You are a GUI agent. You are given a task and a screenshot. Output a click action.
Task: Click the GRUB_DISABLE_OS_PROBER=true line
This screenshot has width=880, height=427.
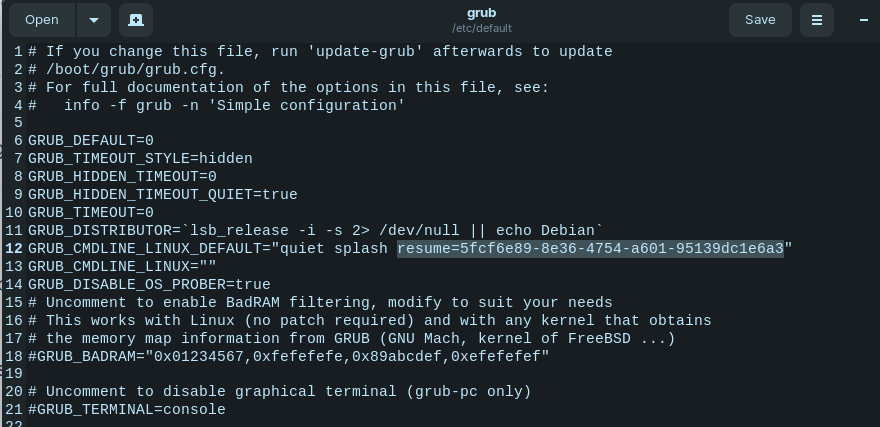(149, 284)
